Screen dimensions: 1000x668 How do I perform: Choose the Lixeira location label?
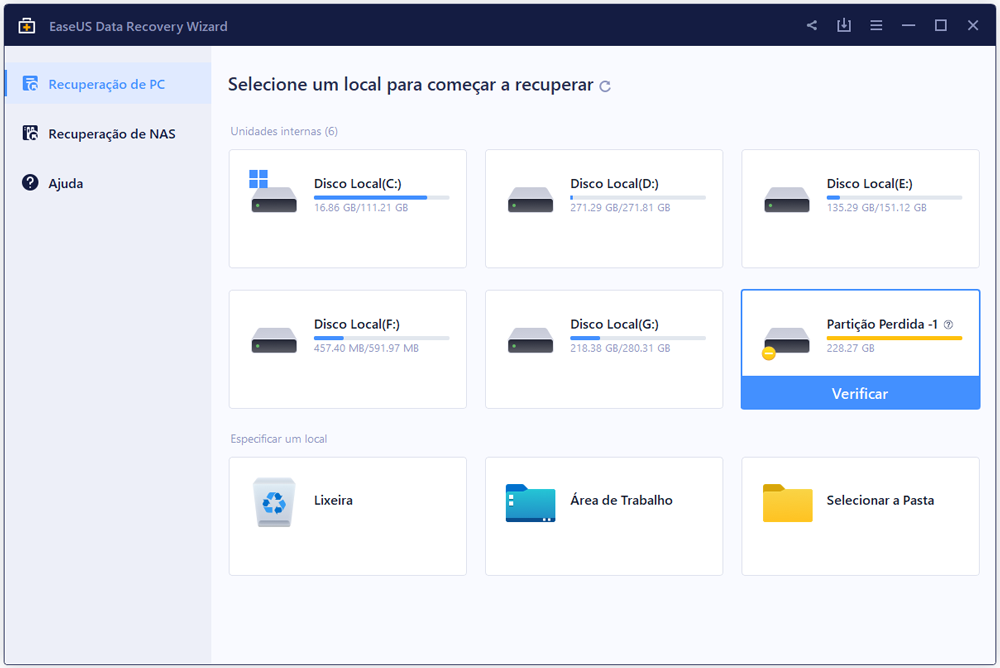click(x=333, y=500)
